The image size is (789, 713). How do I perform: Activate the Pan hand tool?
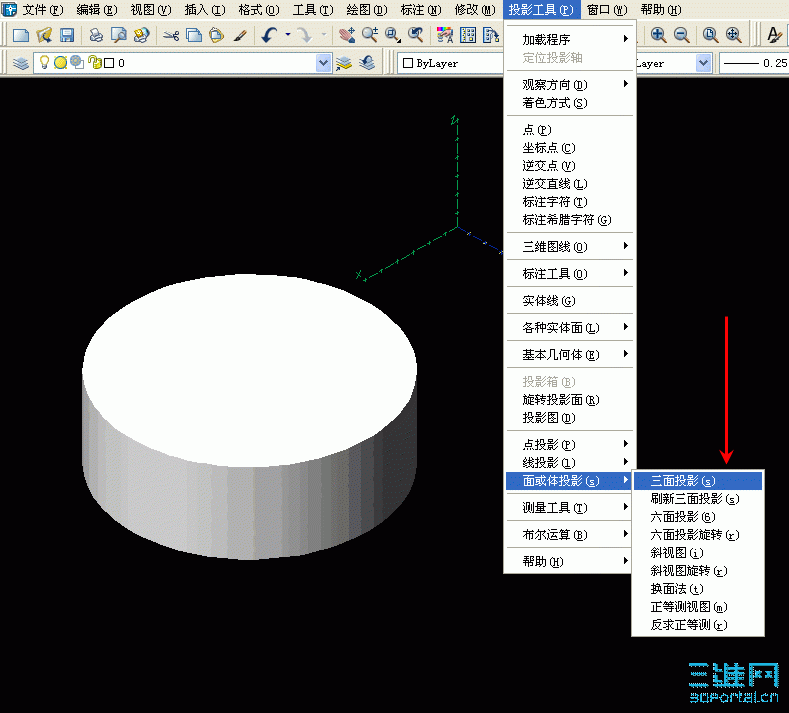pyautogui.click(x=347, y=35)
